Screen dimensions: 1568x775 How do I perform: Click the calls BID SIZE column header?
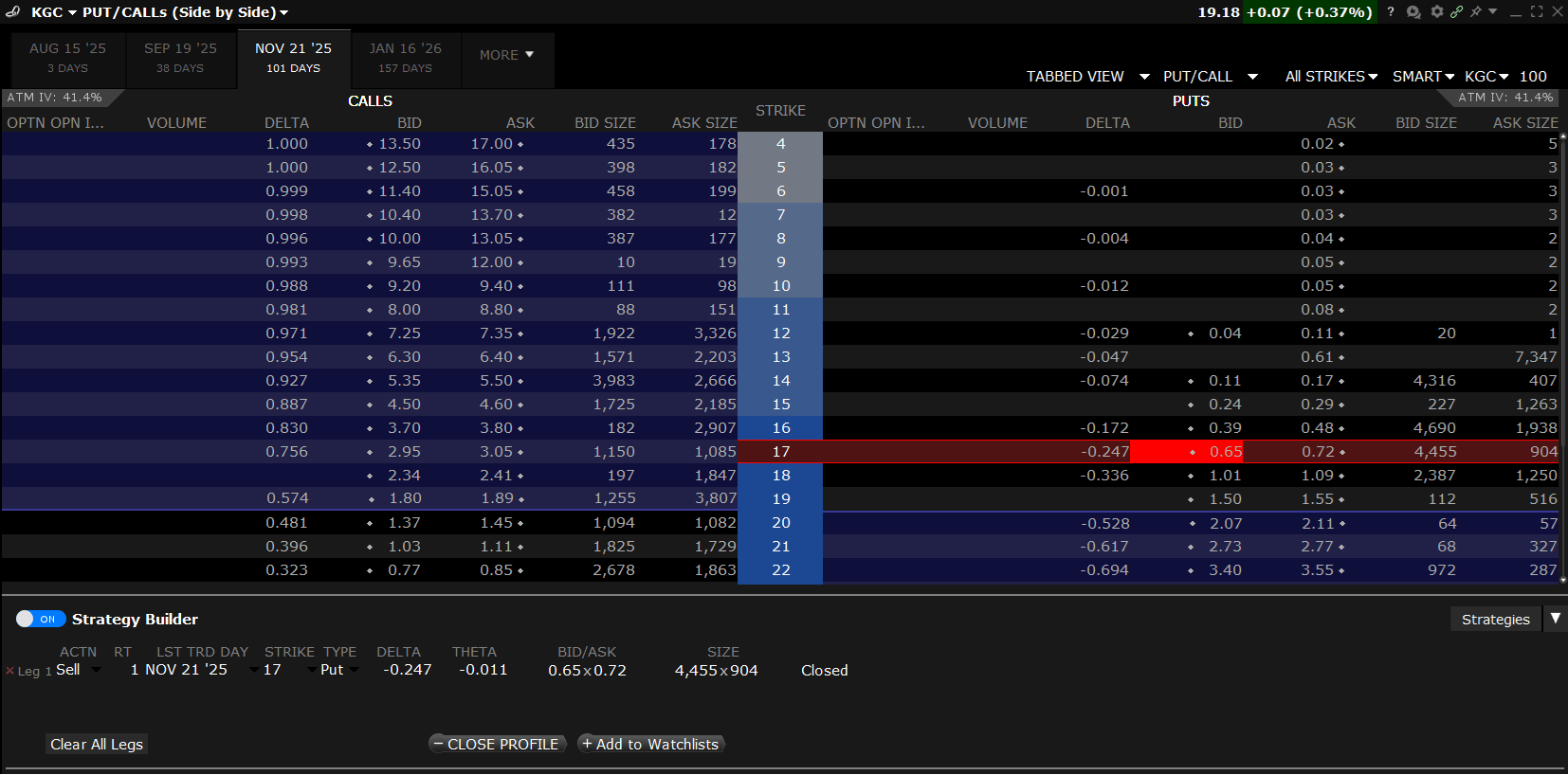(605, 123)
